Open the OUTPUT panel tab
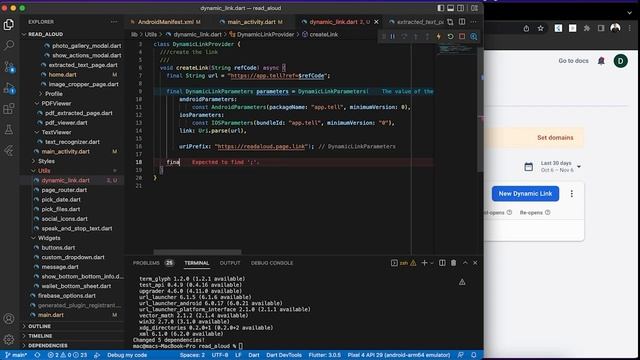The image size is (640, 360). [x=230, y=263]
